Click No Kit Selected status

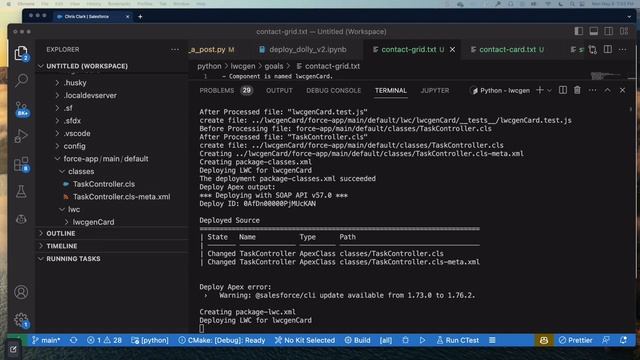(x=304, y=340)
